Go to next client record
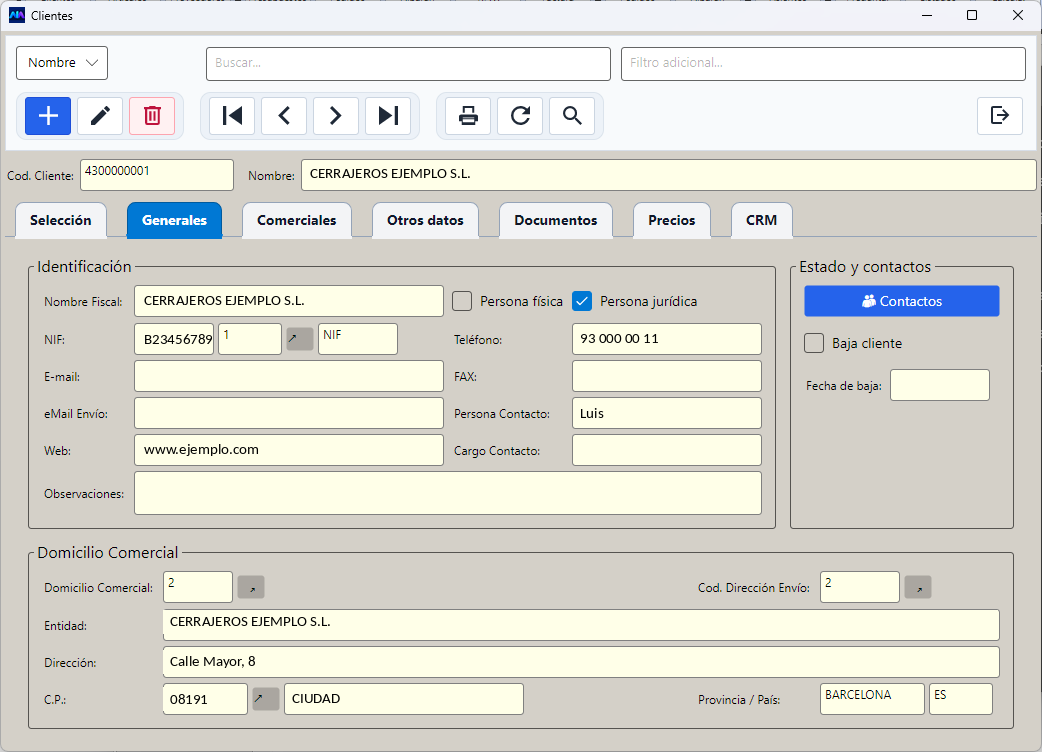The width and height of the screenshot is (1042, 752). pyautogui.click(x=336, y=116)
